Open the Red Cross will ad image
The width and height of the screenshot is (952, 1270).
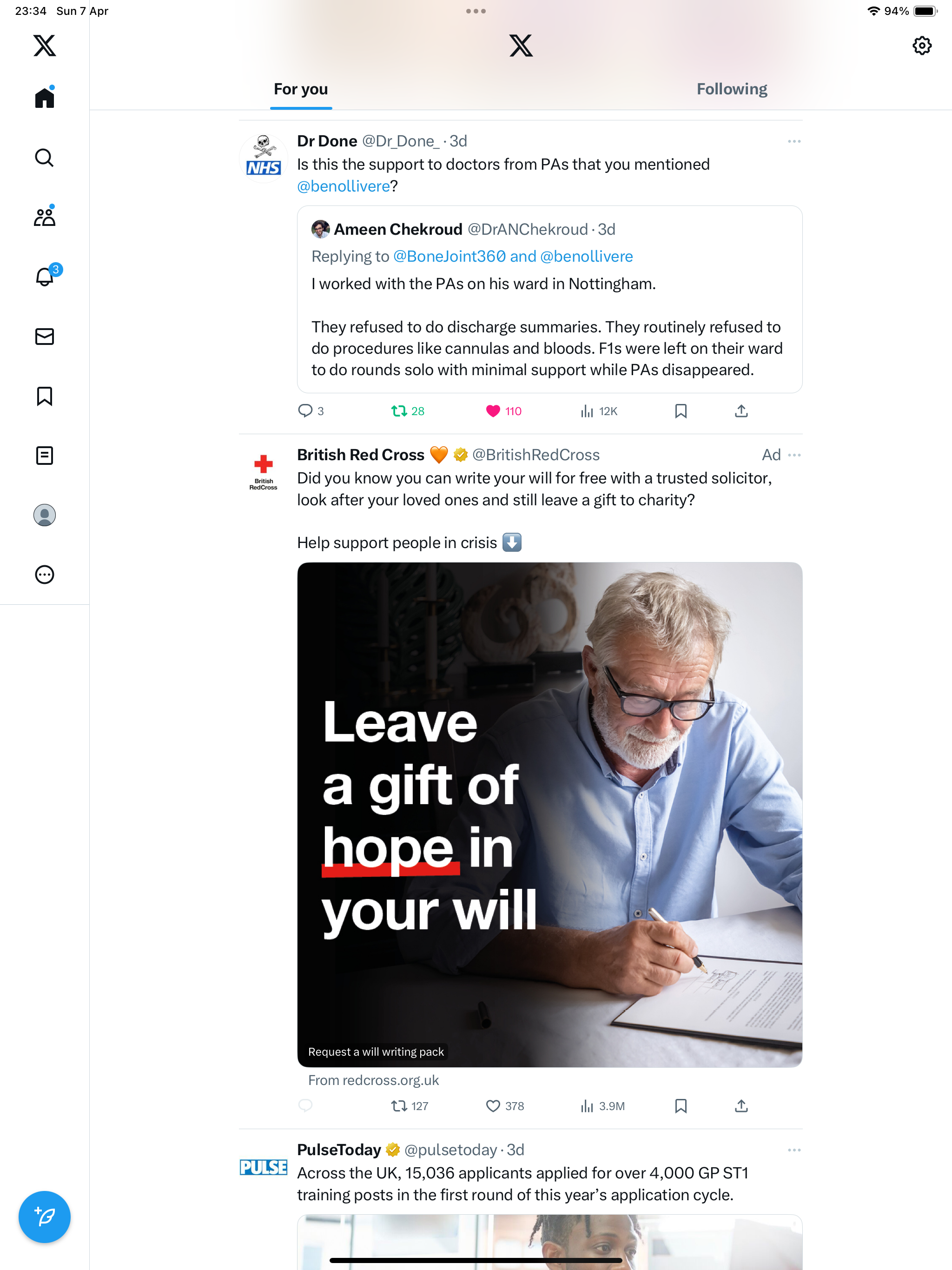pyautogui.click(x=549, y=815)
